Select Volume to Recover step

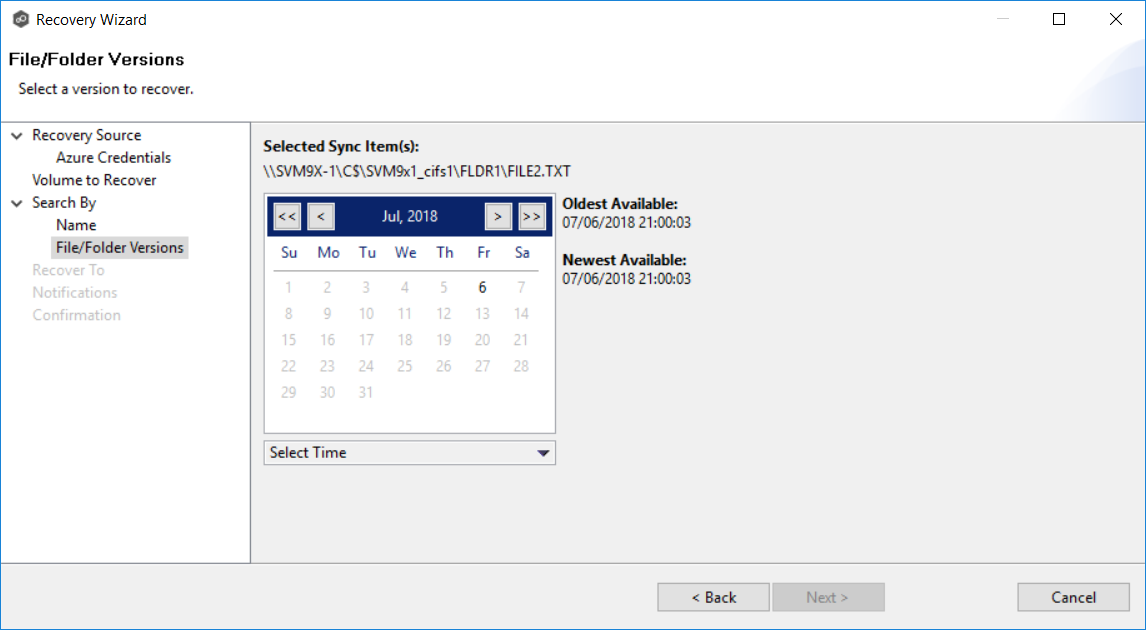point(94,180)
